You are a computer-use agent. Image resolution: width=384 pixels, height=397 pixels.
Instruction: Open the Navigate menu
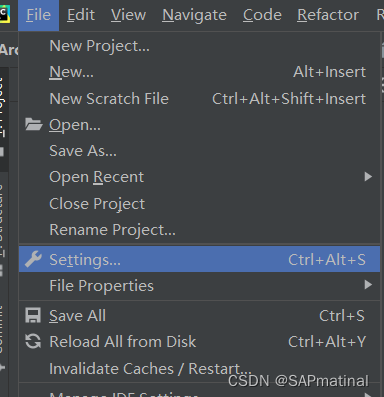[194, 15]
